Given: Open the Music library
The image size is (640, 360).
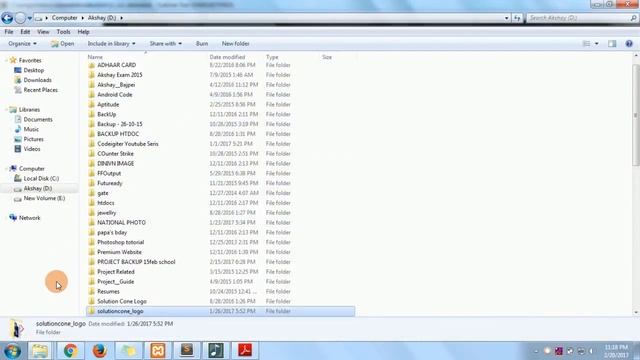Looking at the screenshot, I should point(31,129).
